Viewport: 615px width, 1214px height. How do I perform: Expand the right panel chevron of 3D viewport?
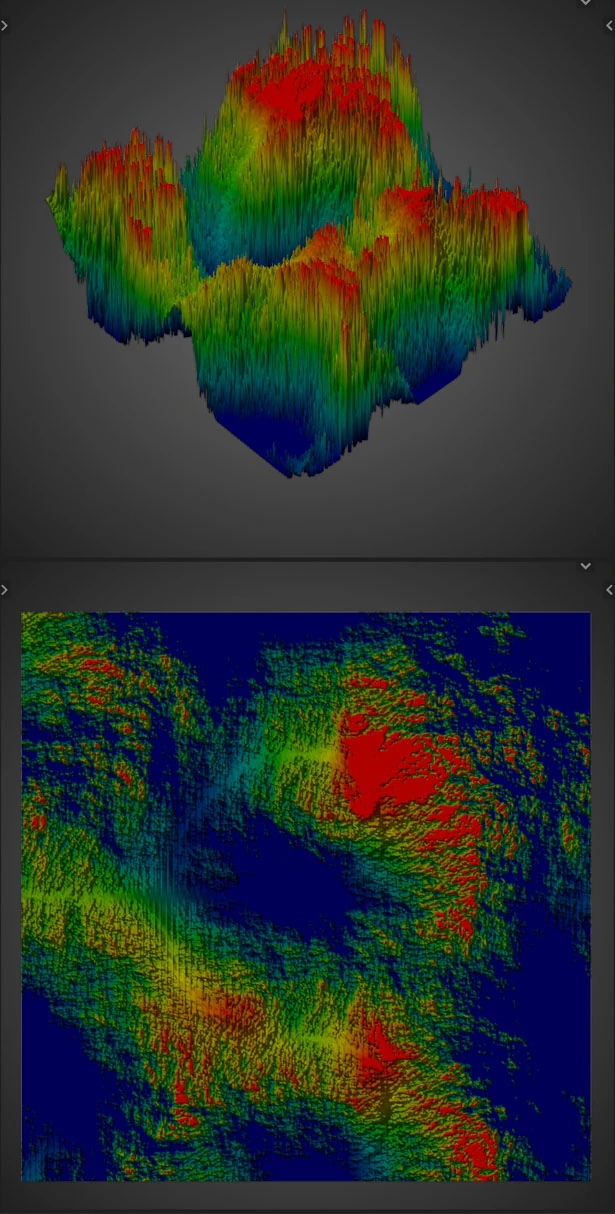click(x=610, y=27)
